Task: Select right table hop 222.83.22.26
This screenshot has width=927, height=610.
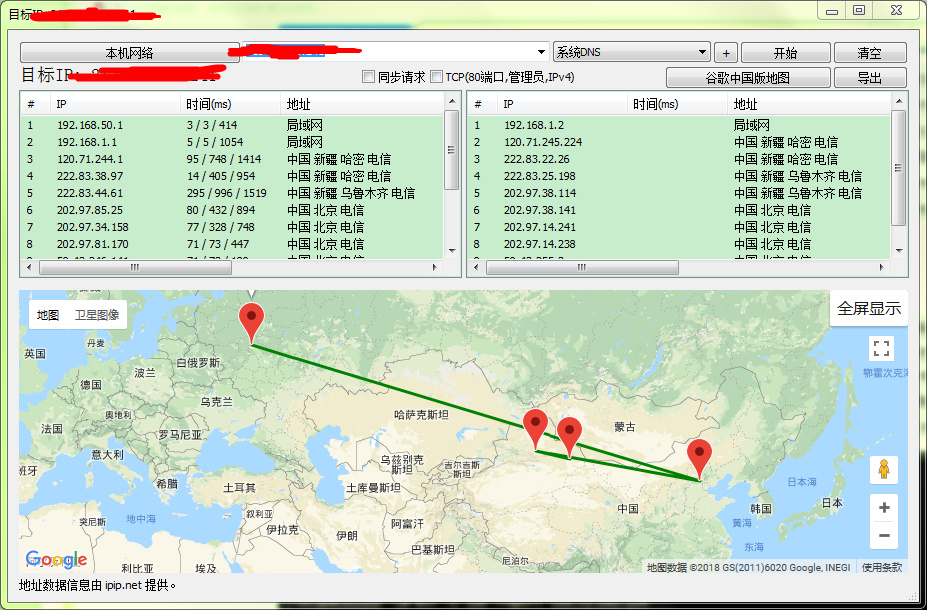Action: point(679,159)
